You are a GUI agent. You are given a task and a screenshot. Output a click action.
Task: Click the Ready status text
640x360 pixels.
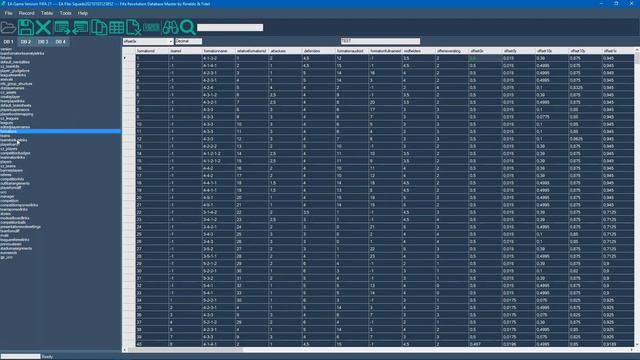[47, 357]
